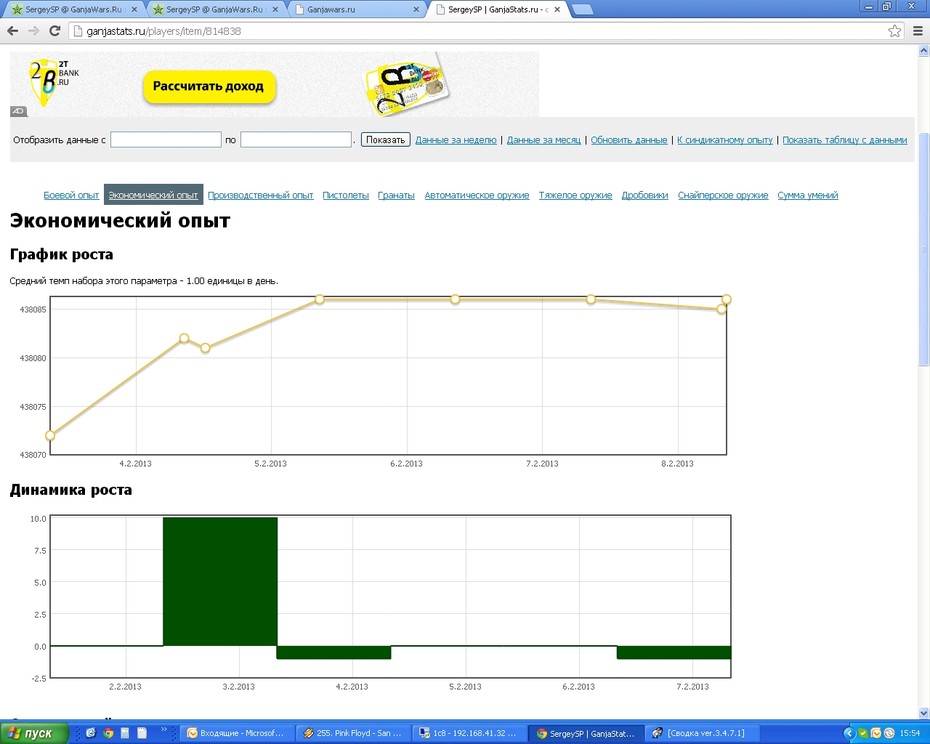Click the large green bar at 3.2.2013

click(x=220, y=581)
